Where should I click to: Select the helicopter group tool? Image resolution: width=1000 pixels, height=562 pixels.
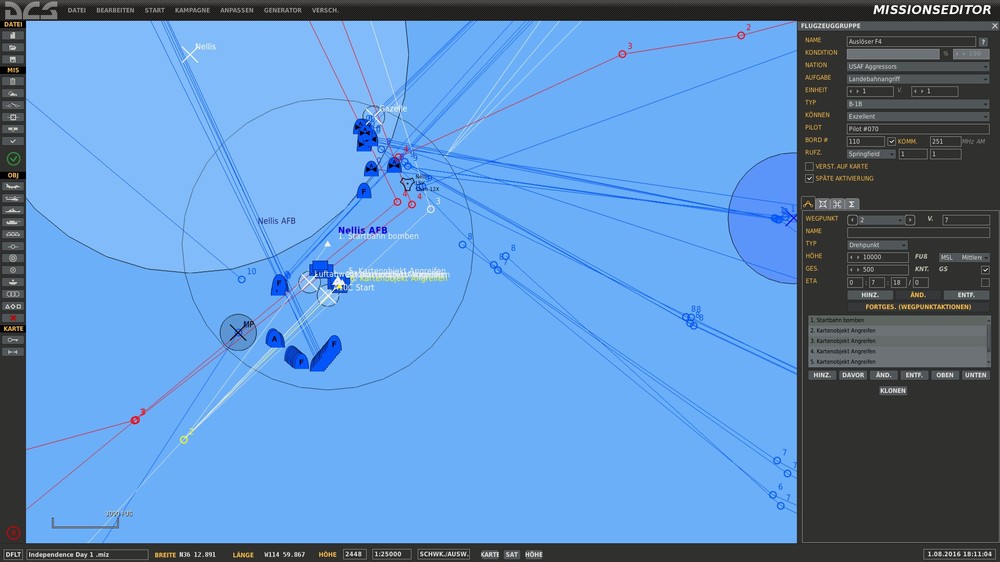[13, 198]
